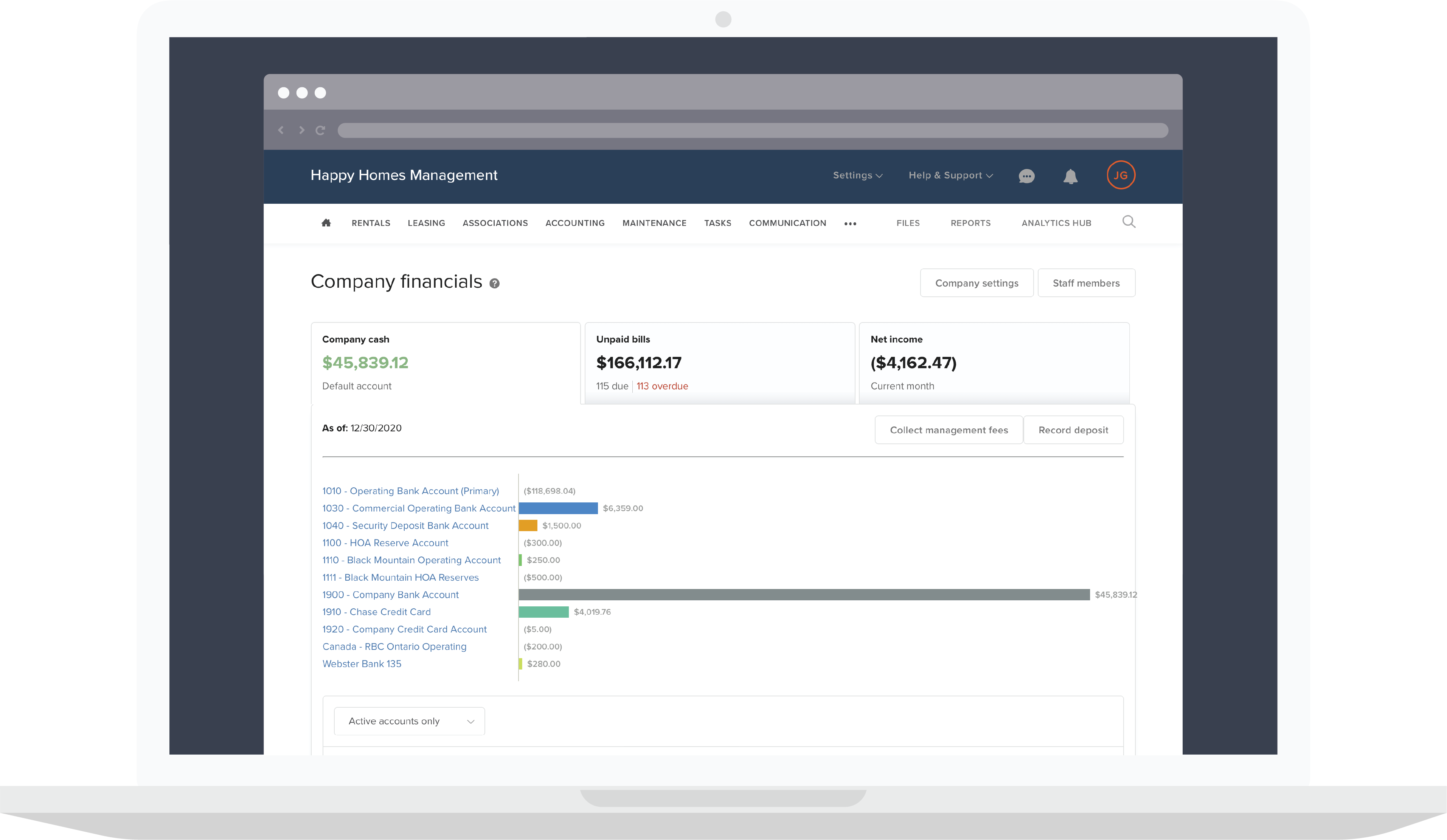Click the gray $45,839.12 chart bar
Screen dimensions: 1447x840
[804, 595]
